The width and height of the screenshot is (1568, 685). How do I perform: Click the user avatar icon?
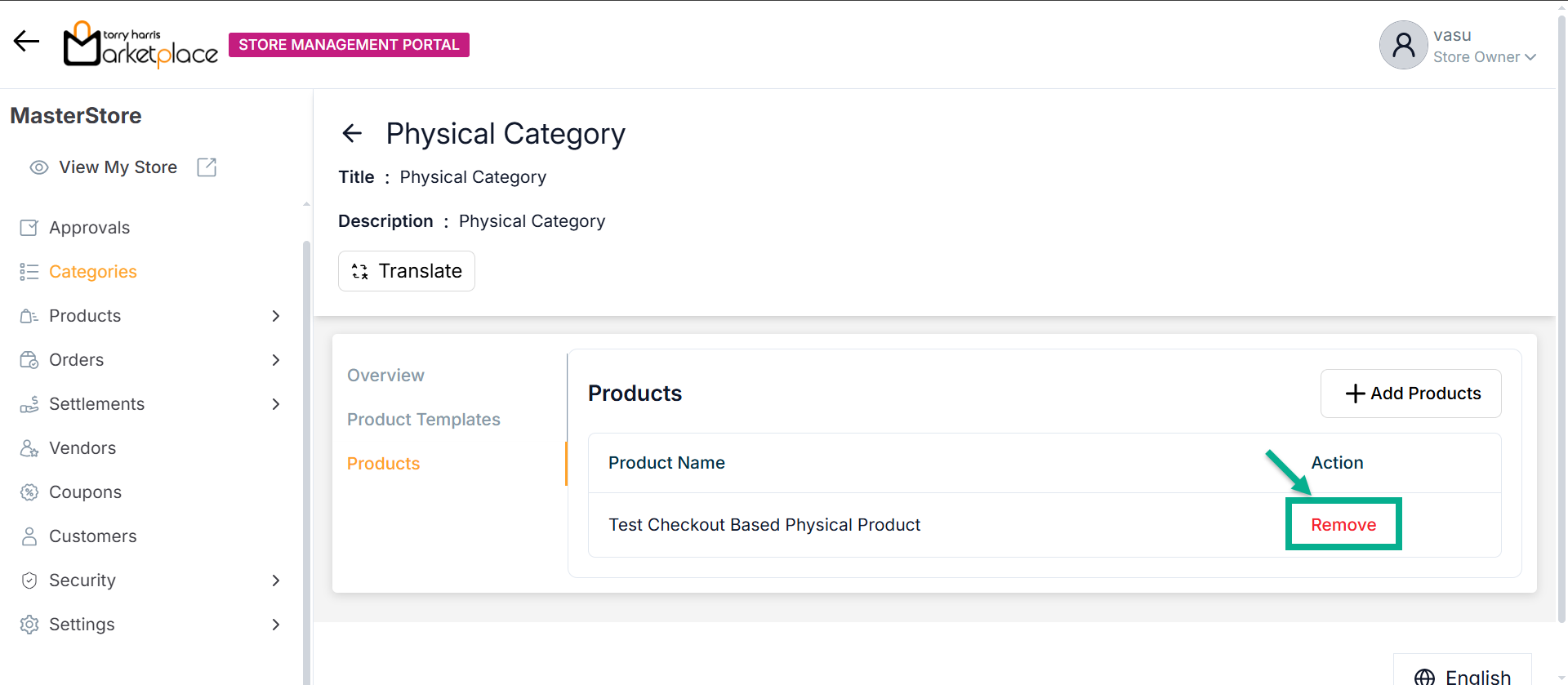(x=1403, y=45)
